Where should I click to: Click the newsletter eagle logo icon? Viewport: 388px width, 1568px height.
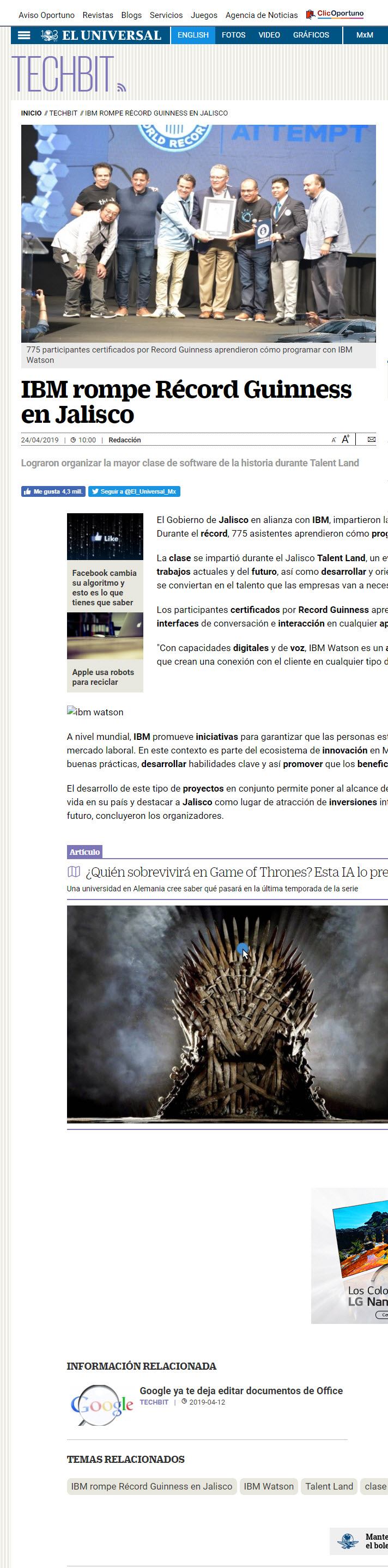[x=348, y=1541]
